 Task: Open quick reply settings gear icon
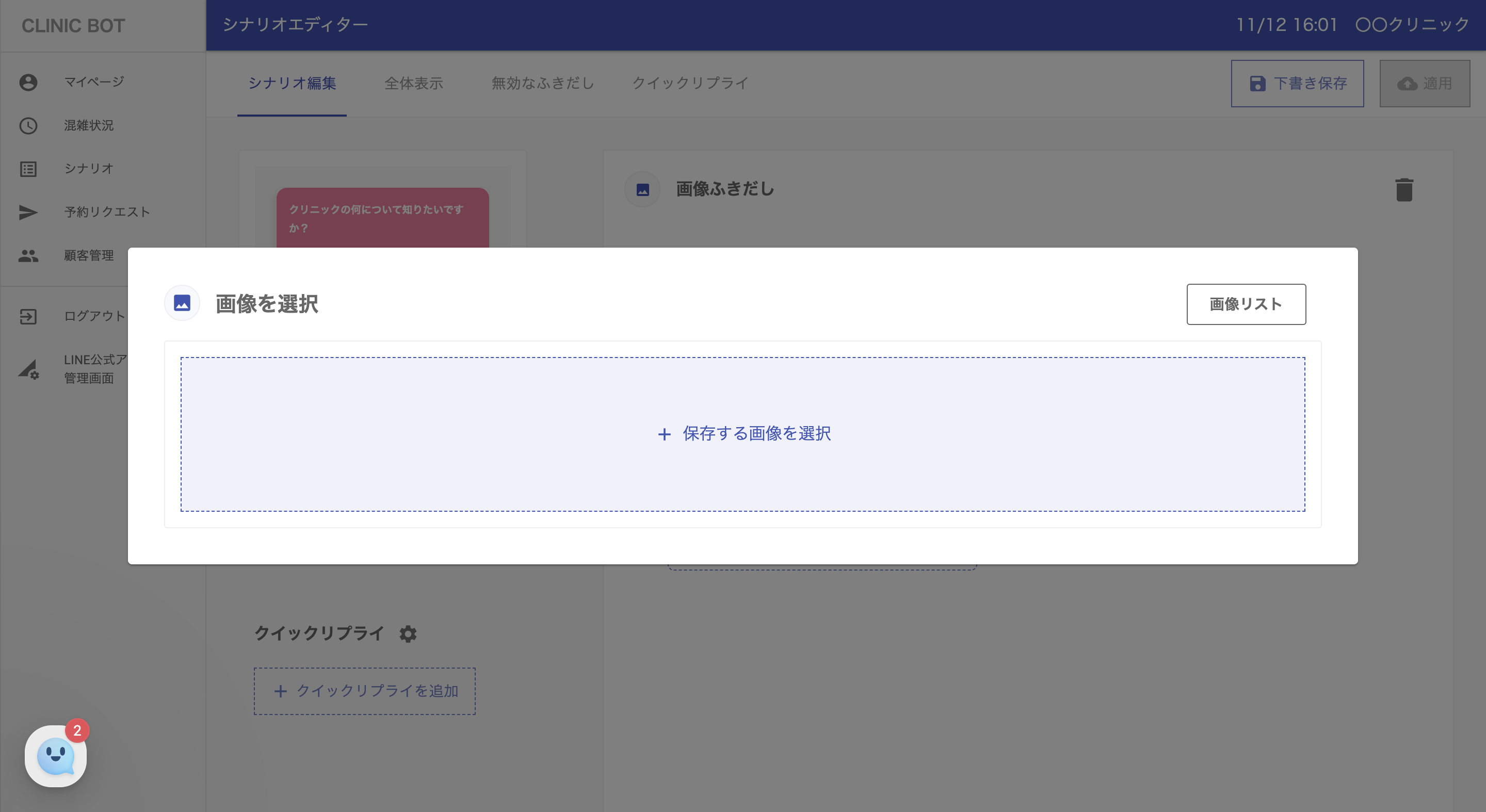click(408, 634)
